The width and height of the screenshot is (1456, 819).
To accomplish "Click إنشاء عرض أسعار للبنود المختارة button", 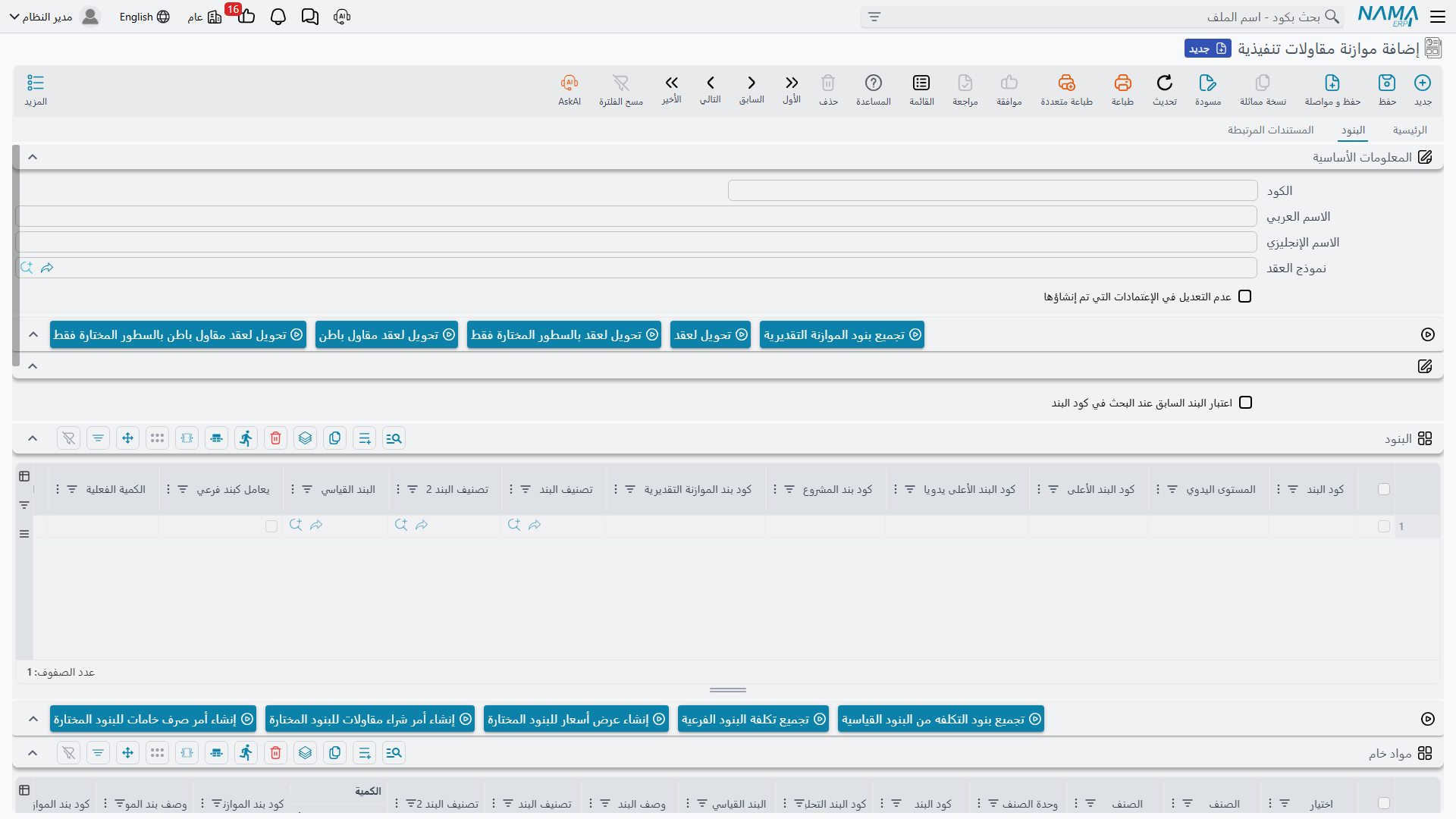I will (576, 719).
